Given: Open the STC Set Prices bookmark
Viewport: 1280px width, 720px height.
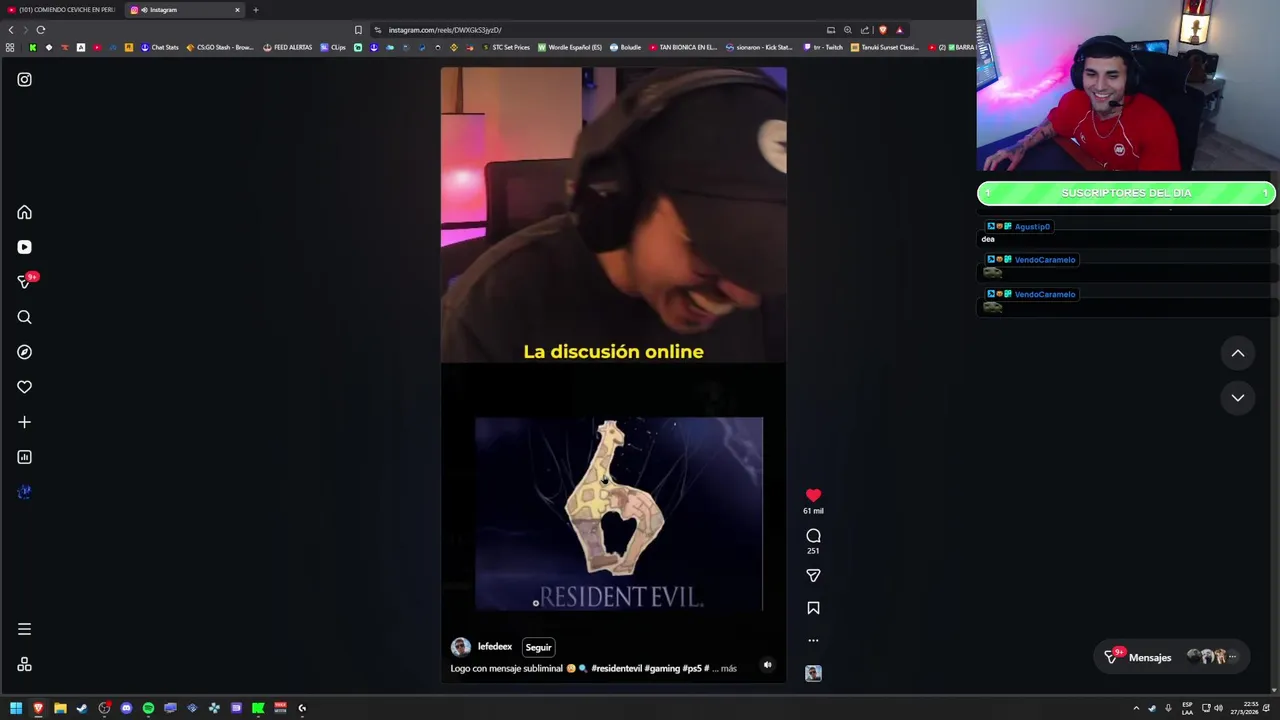Looking at the screenshot, I should (506, 47).
